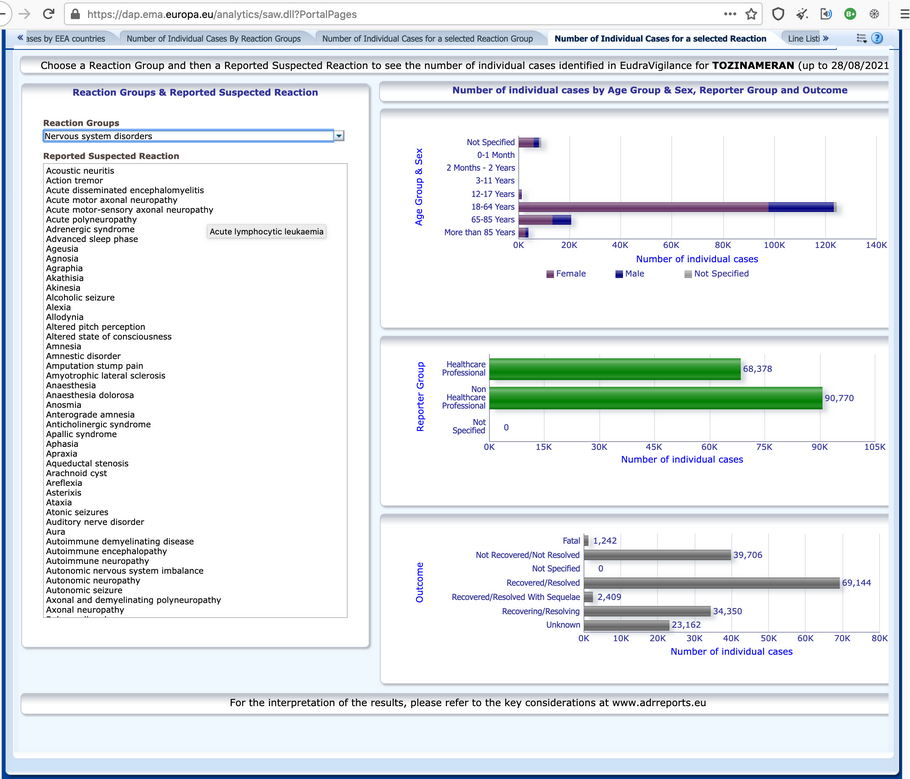Viewport: 910px width, 779px height.
Task: Select Cases for a selected Reaction tab
Action: click(x=660, y=39)
